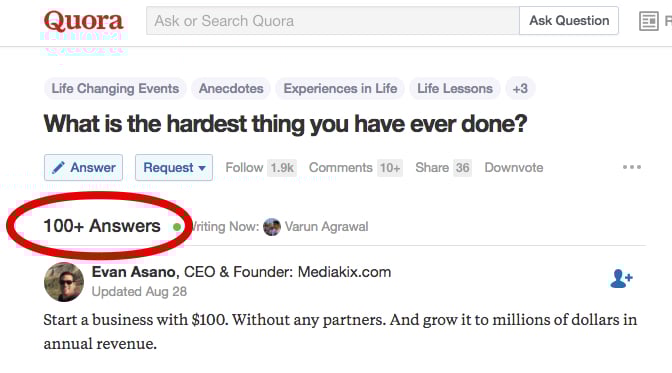The height and width of the screenshot is (373, 672).
Task: Downvote the question
Action: tap(513, 168)
